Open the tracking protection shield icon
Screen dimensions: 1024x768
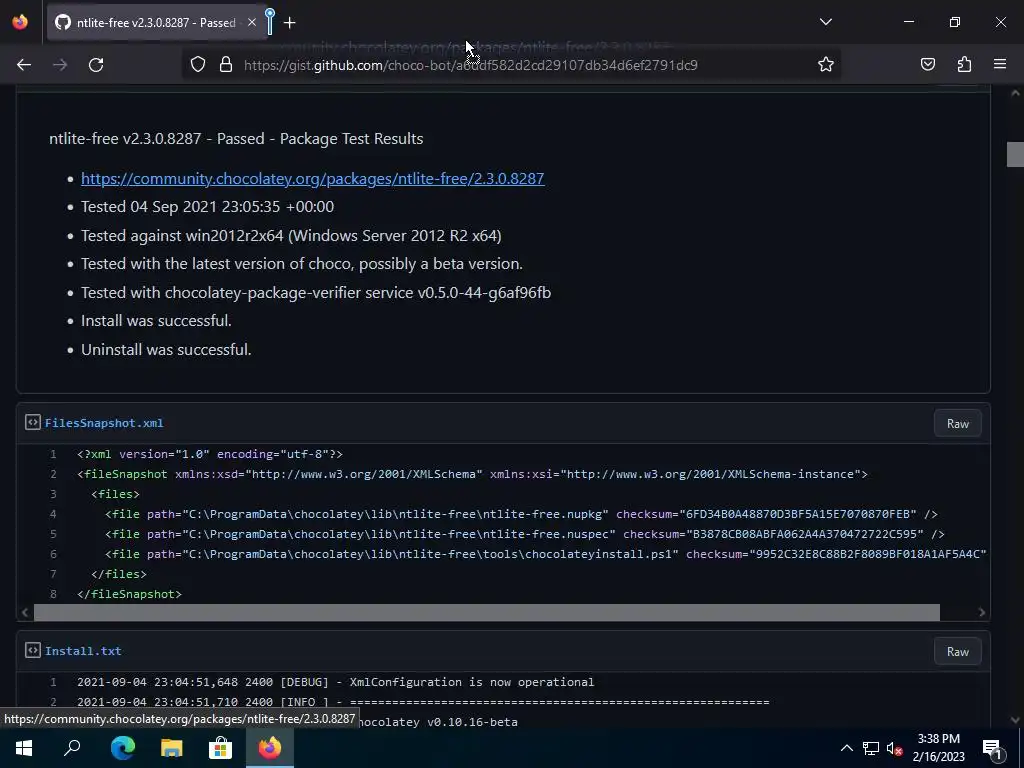[198, 64]
